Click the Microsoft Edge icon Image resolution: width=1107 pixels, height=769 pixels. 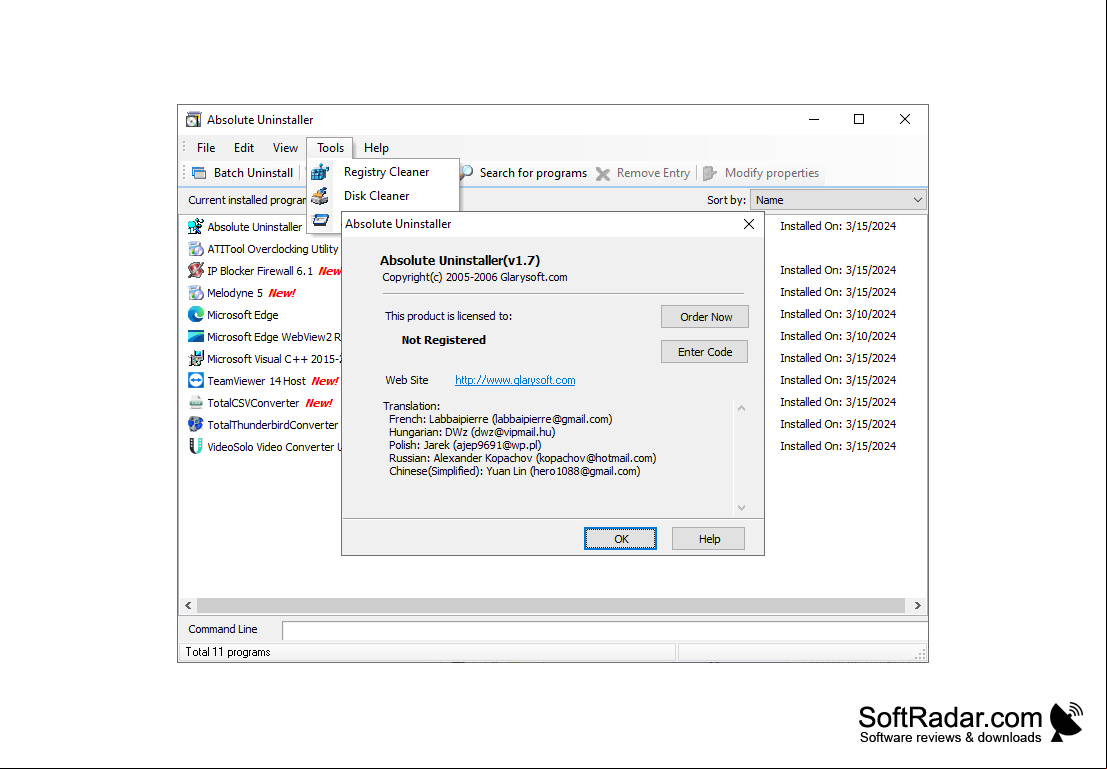pyautogui.click(x=196, y=314)
